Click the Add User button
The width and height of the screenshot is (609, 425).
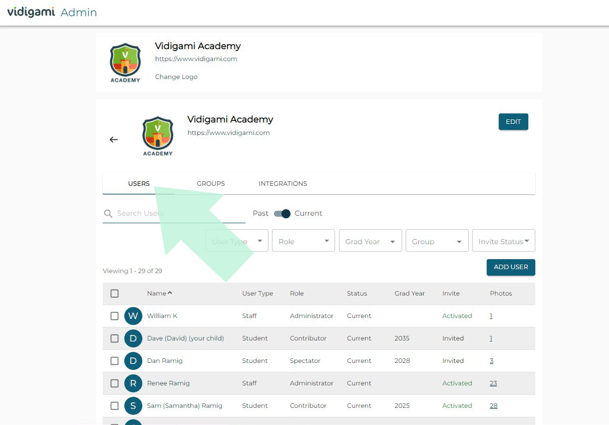(511, 267)
